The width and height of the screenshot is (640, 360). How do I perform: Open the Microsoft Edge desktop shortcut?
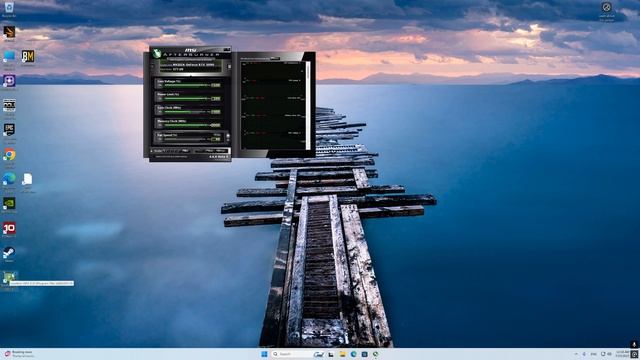coord(9,179)
